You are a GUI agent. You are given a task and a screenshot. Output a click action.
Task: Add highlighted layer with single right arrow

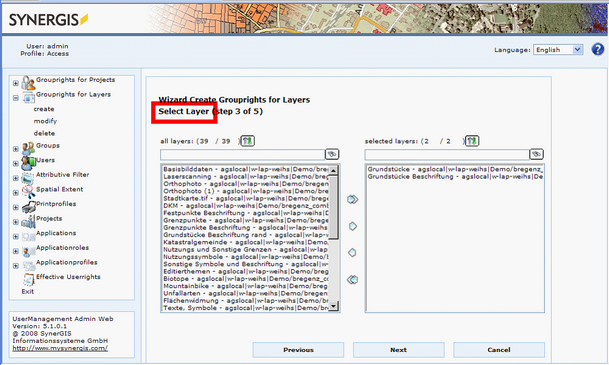pyautogui.click(x=353, y=226)
